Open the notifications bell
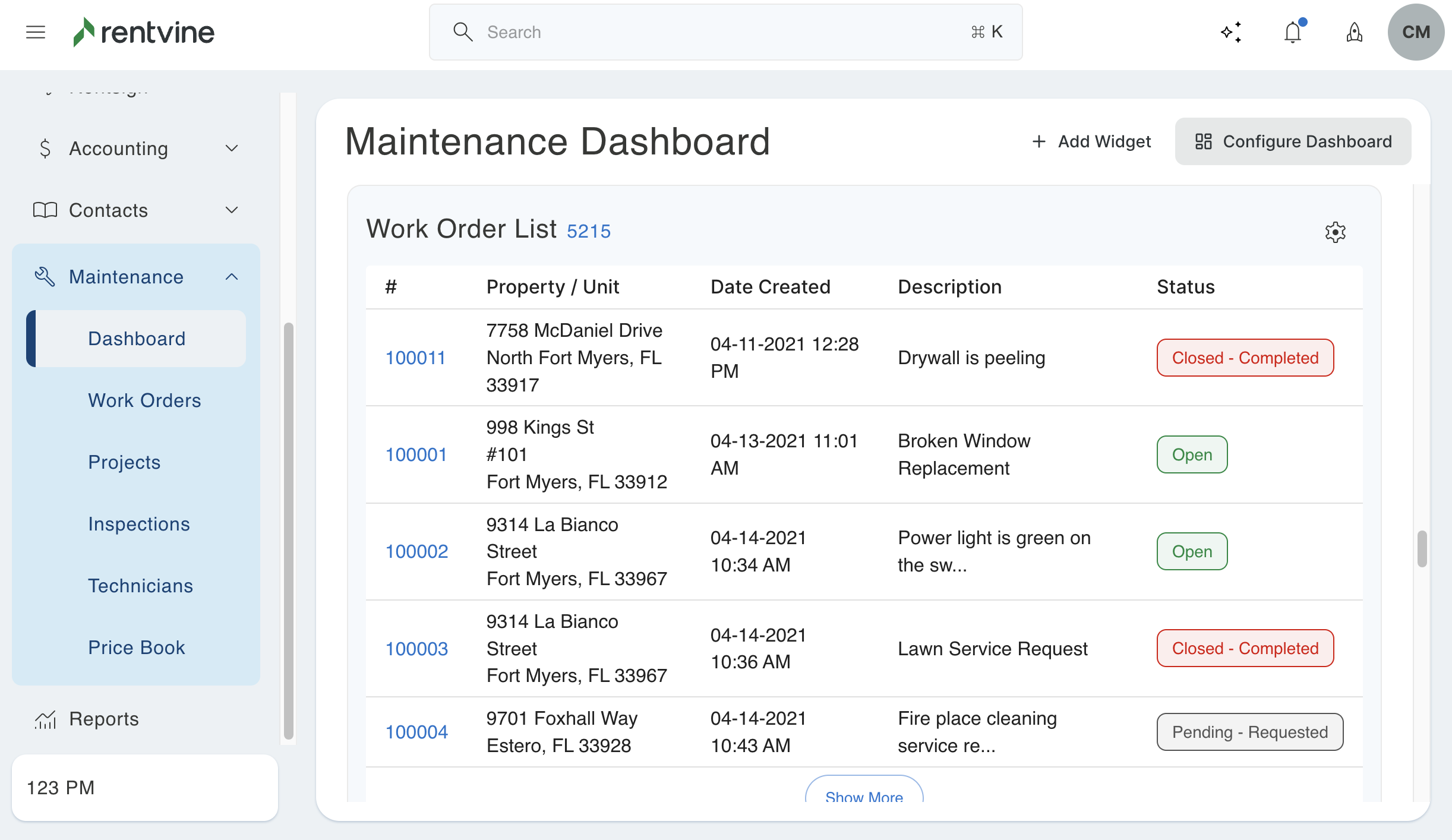This screenshot has width=1452, height=840. click(1293, 32)
